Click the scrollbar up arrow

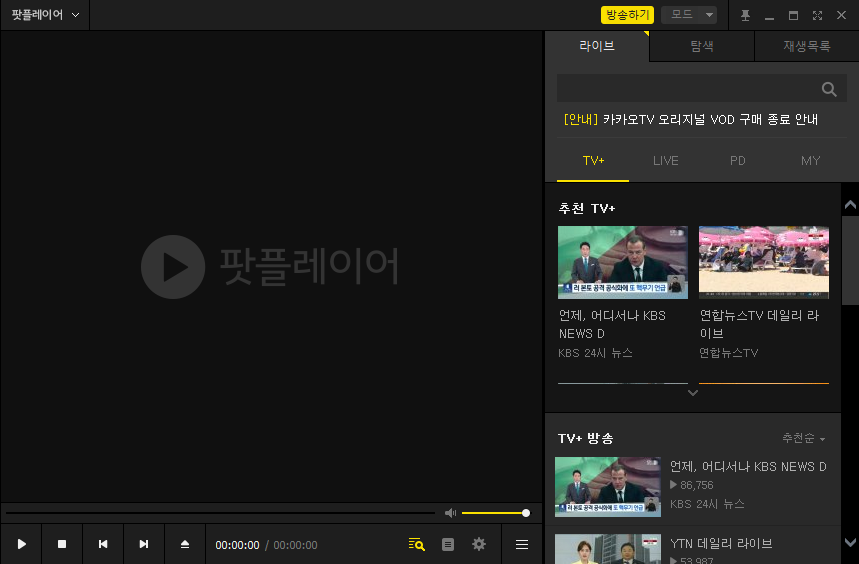tap(850, 205)
